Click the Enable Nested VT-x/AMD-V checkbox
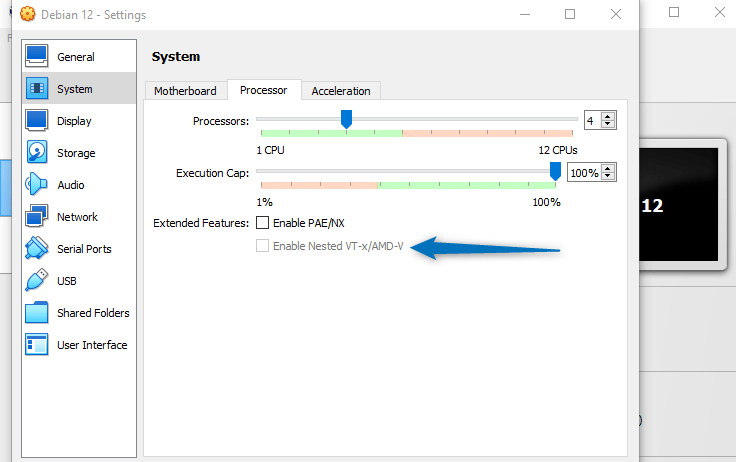 coord(263,246)
